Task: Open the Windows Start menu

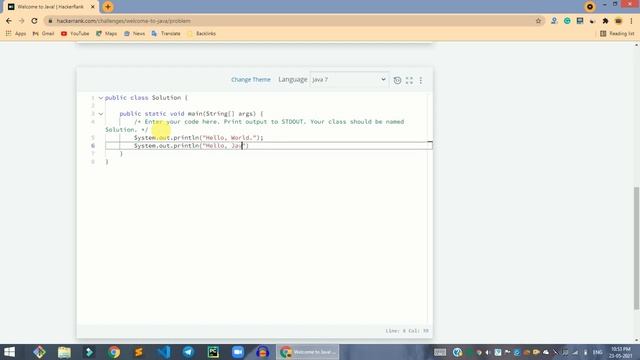Action: (9, 352)
